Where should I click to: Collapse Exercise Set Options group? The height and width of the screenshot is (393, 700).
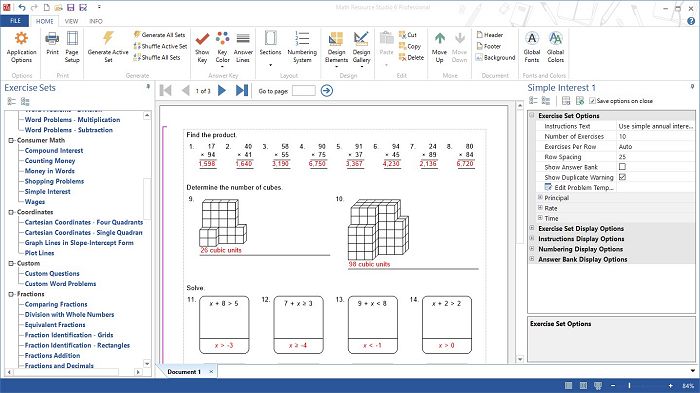click(532, 115)
